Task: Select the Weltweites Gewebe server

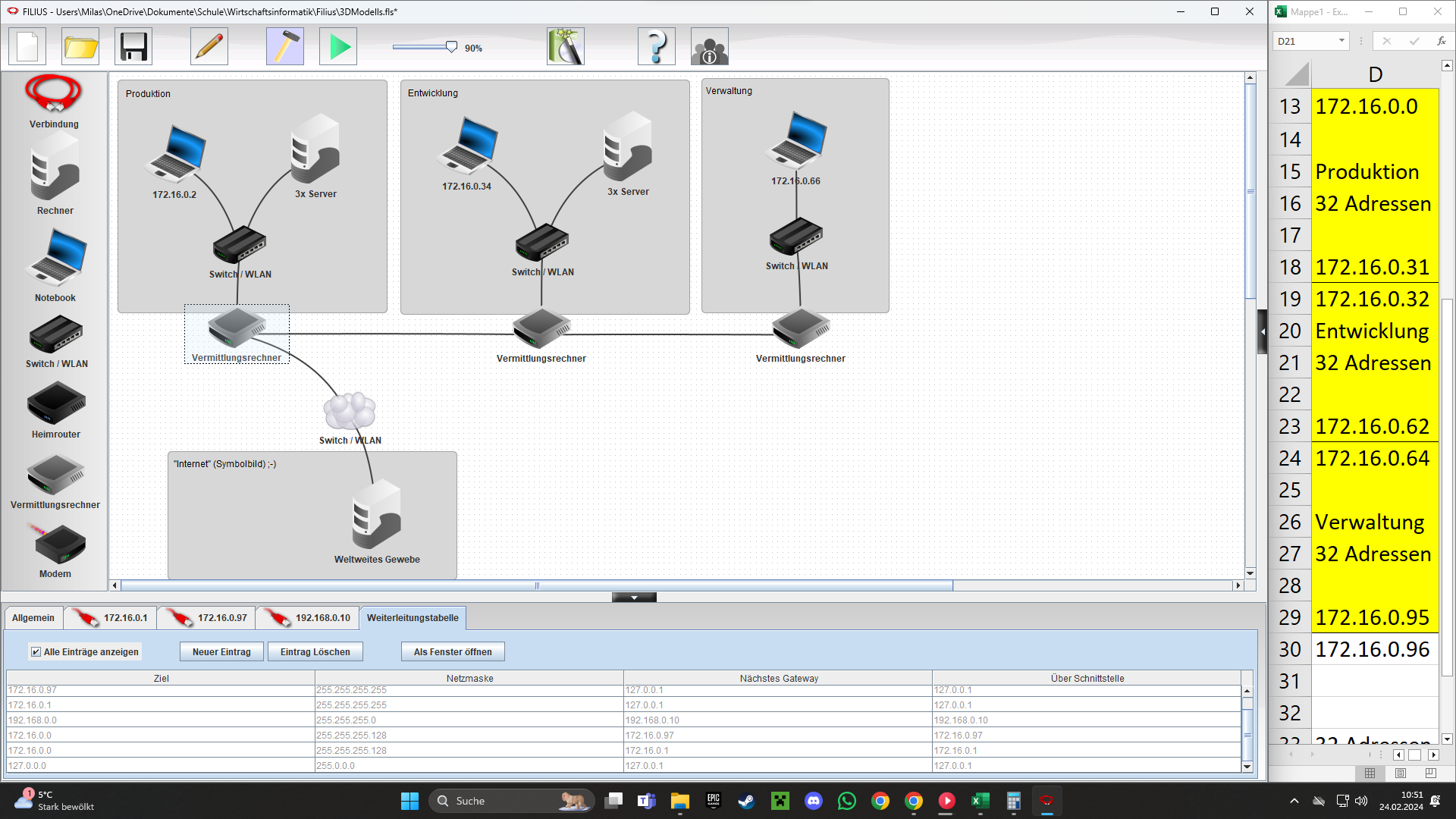Action: pyautogui.click(x=376, y=521)
